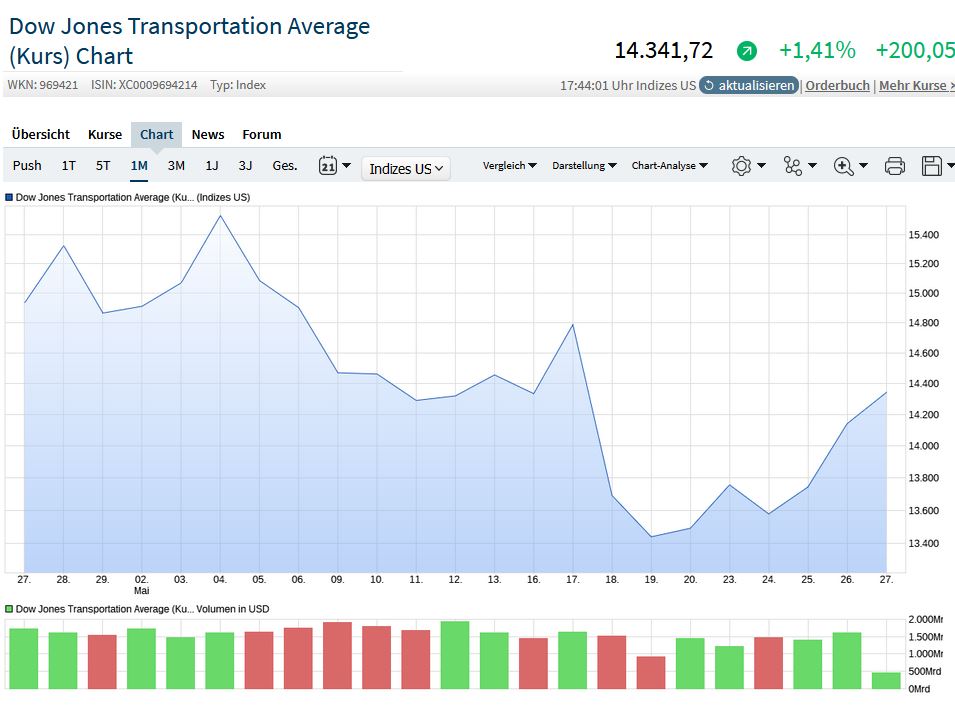Expand the arrow next to zoom icon
The image size is (955, 712).
[863, 166]
